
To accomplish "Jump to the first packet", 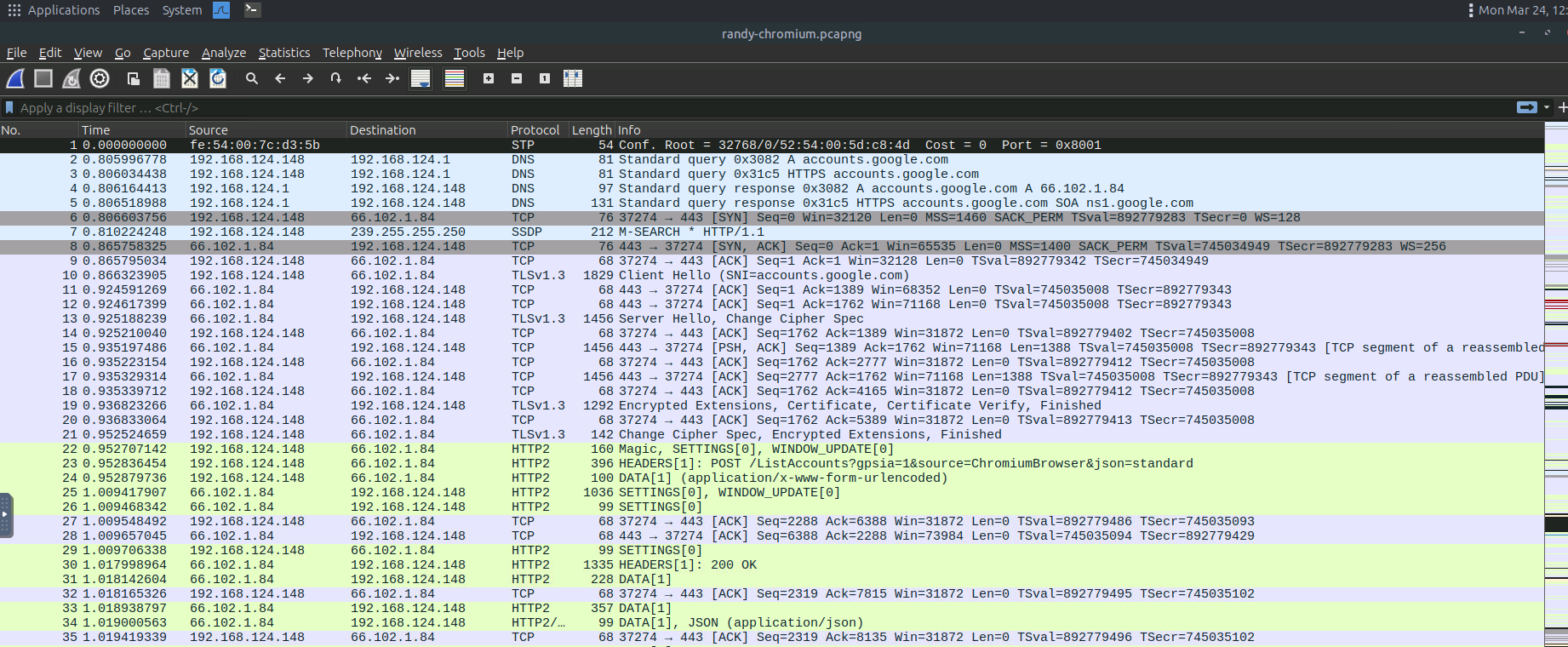I will point(364,78).
